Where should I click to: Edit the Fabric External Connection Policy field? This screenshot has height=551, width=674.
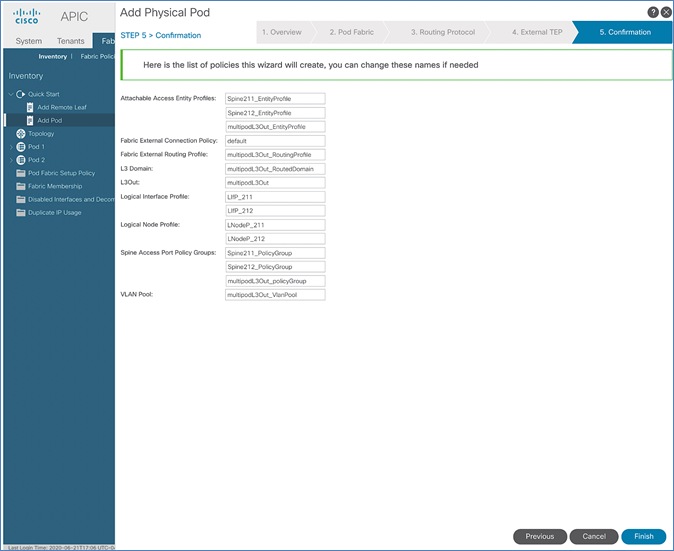coord(275,141)
